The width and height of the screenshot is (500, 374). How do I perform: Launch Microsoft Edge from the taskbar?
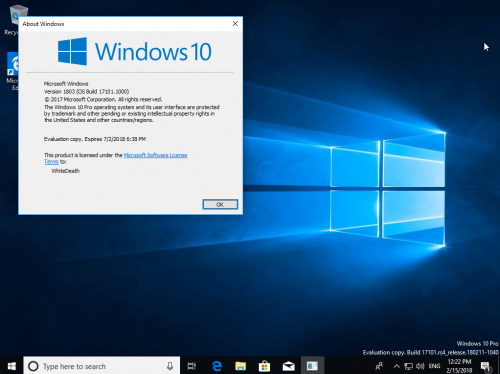[x=217, y=366]
